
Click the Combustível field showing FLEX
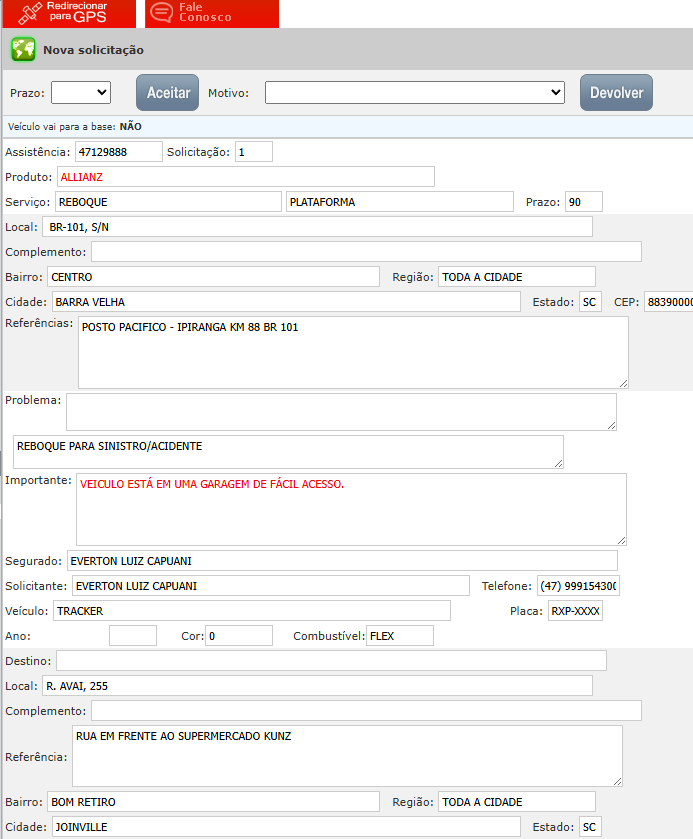click(x=399, y=636)
